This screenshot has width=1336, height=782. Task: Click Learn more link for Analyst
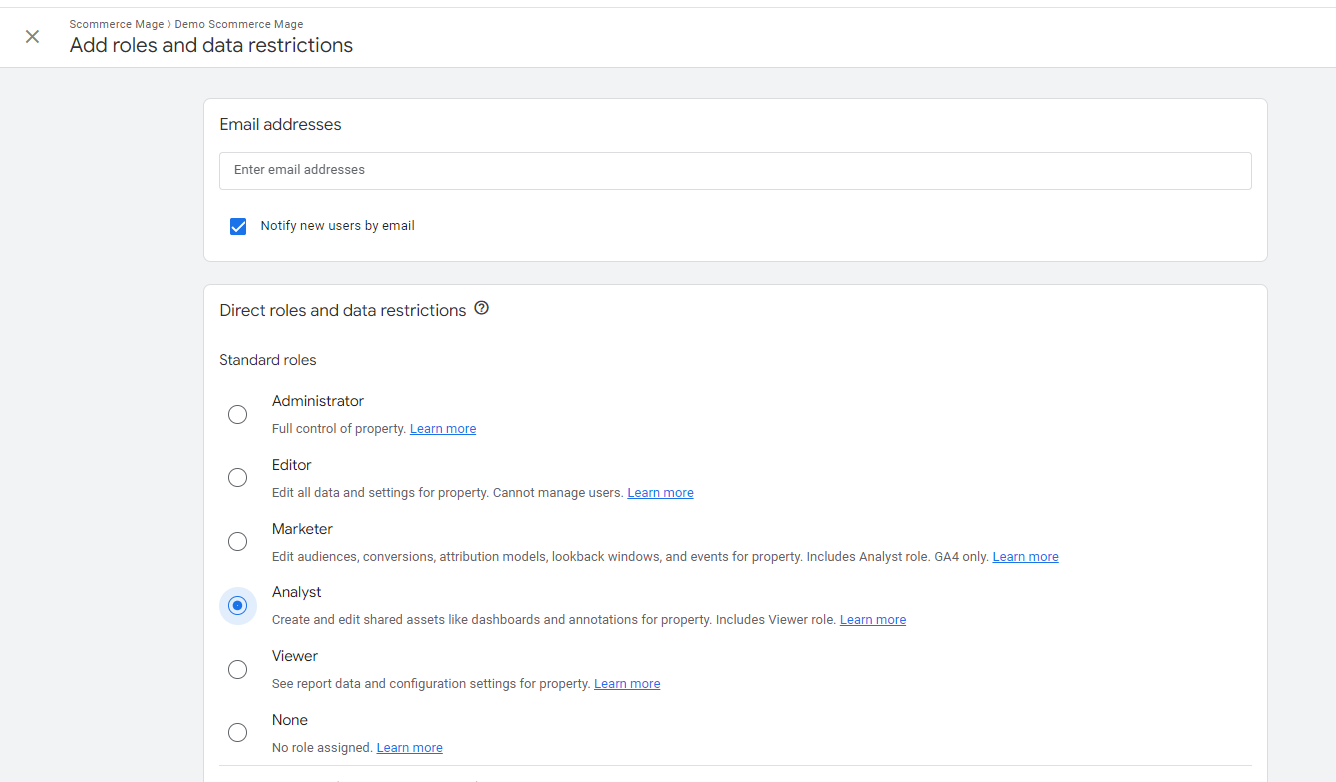pos(872,620)
